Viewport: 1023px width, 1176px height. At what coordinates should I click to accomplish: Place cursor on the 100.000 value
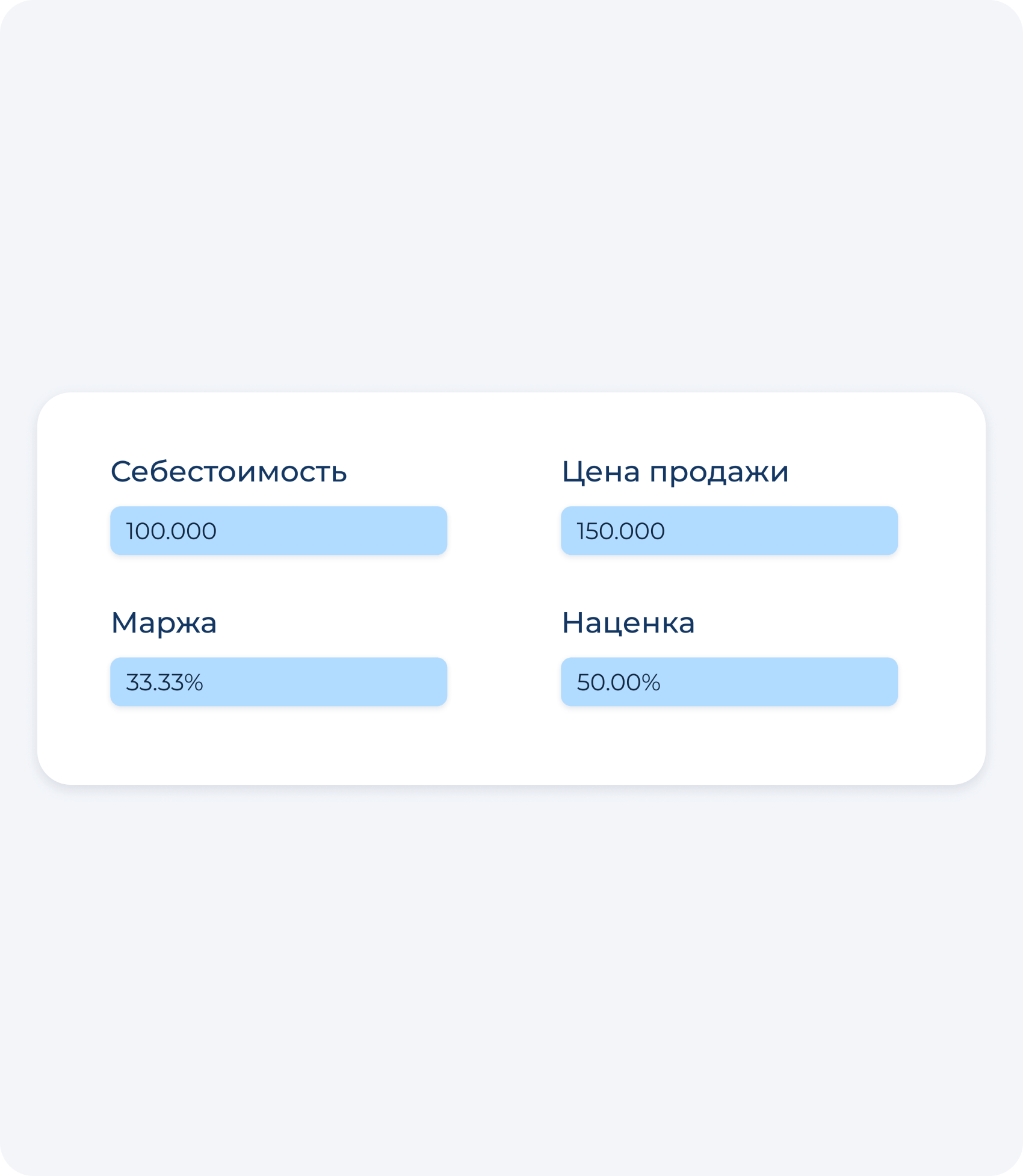(x=172, y=531)
